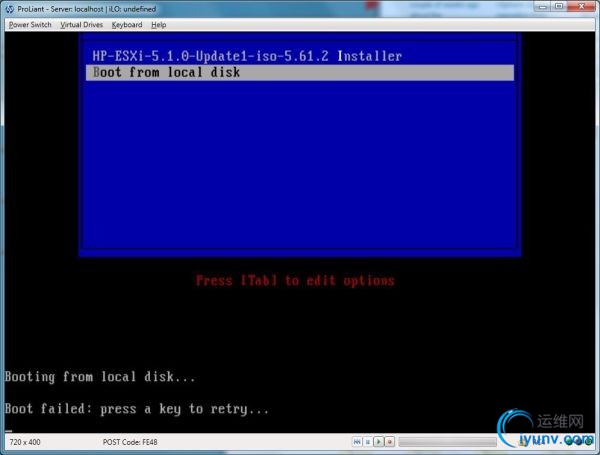Click the 720 x 400 resolution status
The image size is (600, 455).
click(x=25, y=442)
